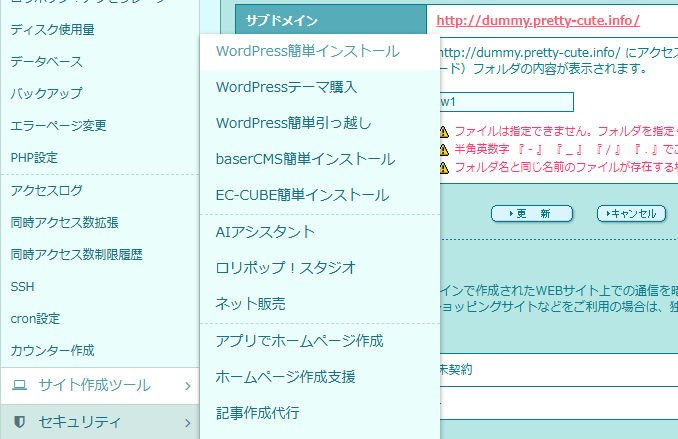
Task: Open WordPressテーマ購入 menu entry
Action: click(286, 87)
